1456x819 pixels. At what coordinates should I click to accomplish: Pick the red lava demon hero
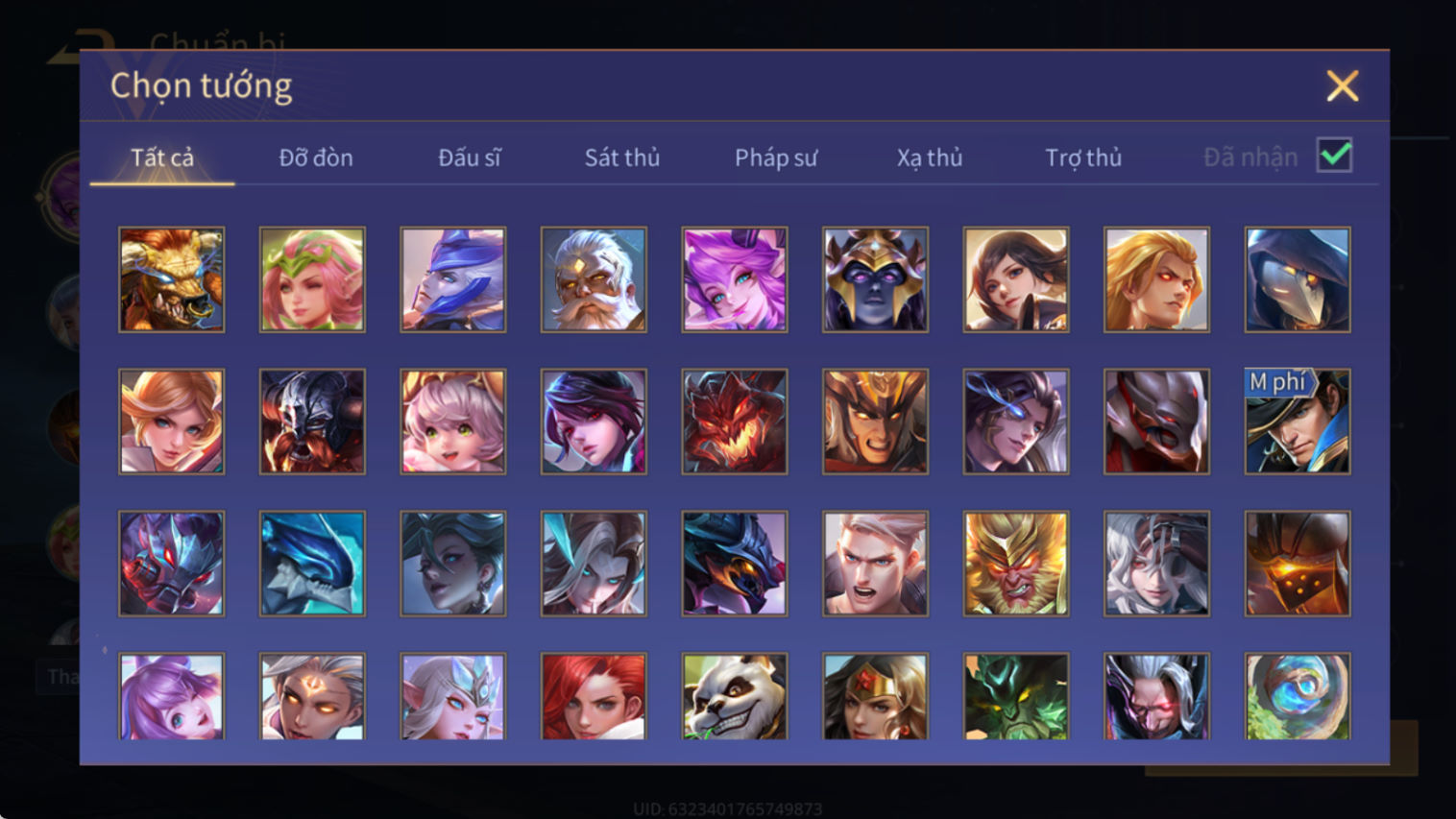pyautogui.click(x=734, y=422)
